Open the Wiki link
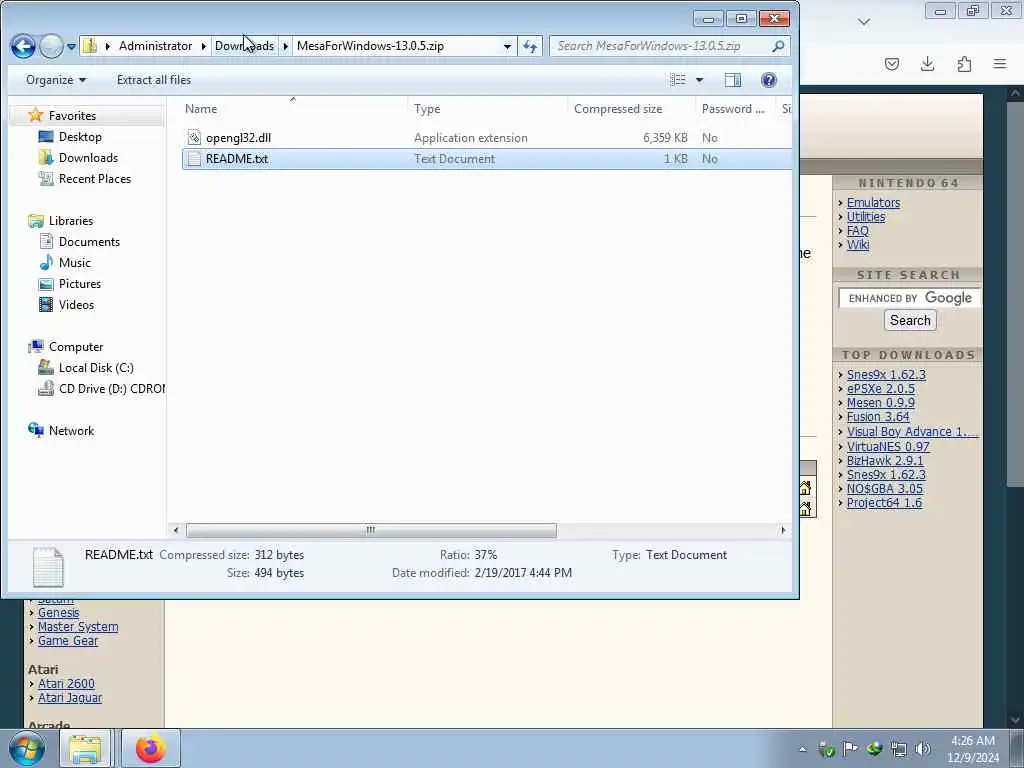Viewport: 1024px width, 768px height. click(857, 244)
